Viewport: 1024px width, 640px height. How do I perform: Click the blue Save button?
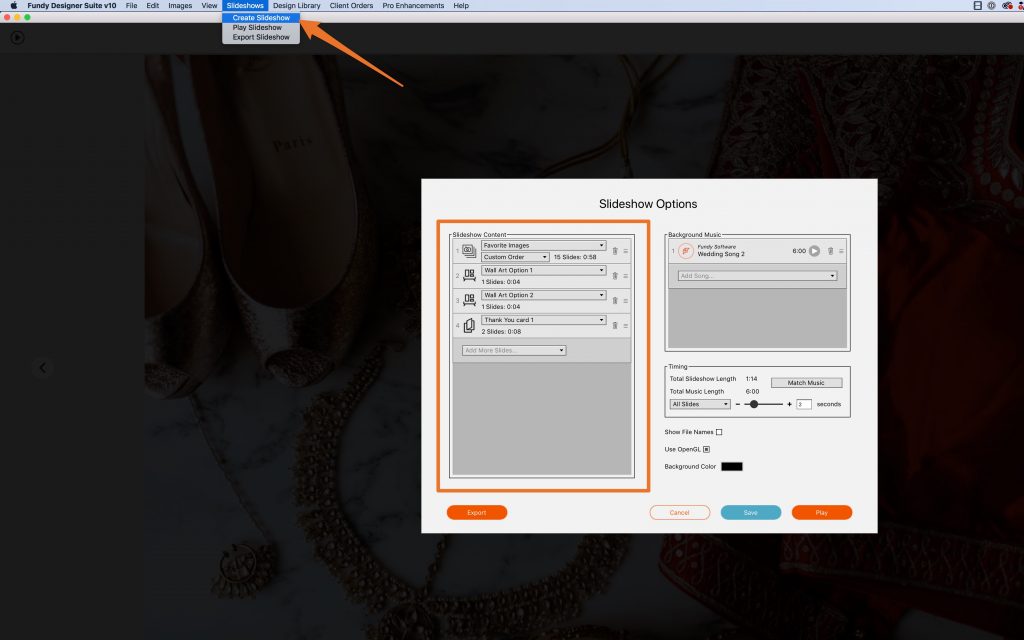751,513
